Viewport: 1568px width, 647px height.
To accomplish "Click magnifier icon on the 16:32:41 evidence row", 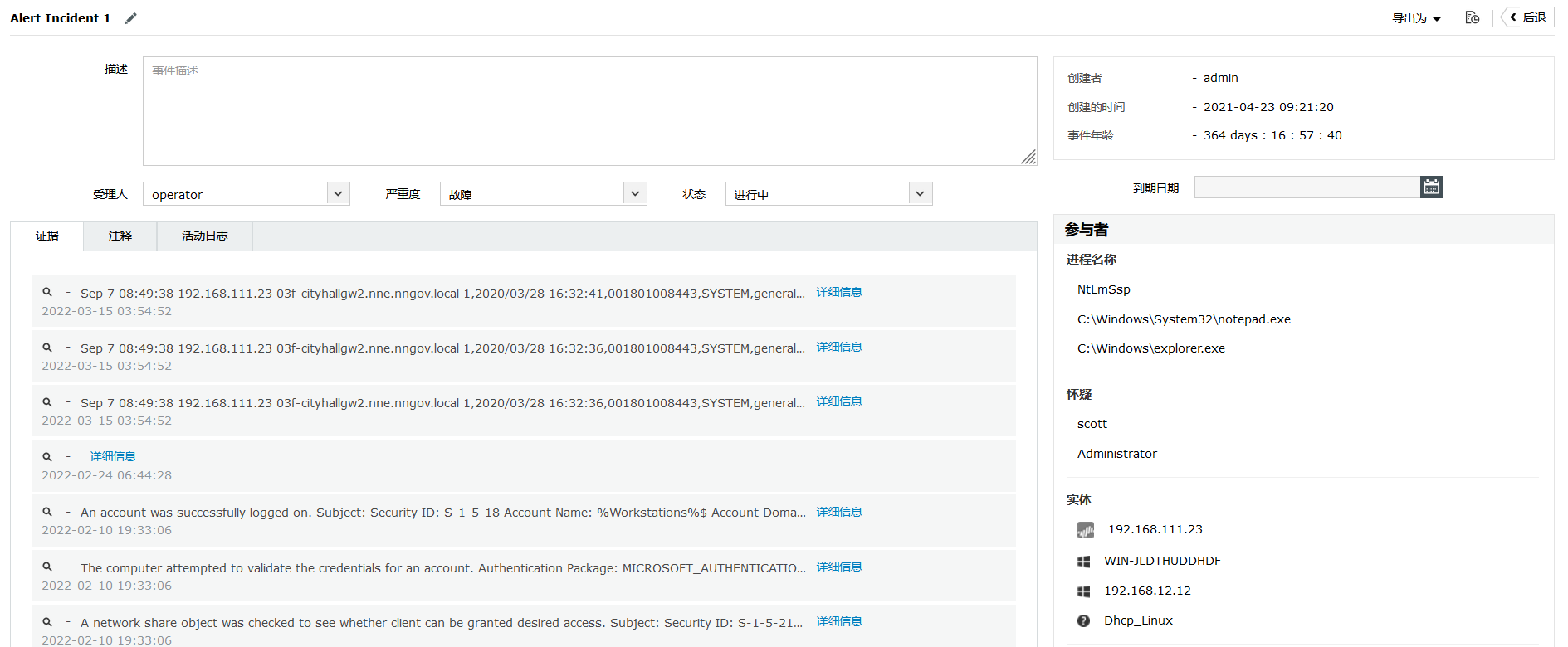I will (47, 292).
